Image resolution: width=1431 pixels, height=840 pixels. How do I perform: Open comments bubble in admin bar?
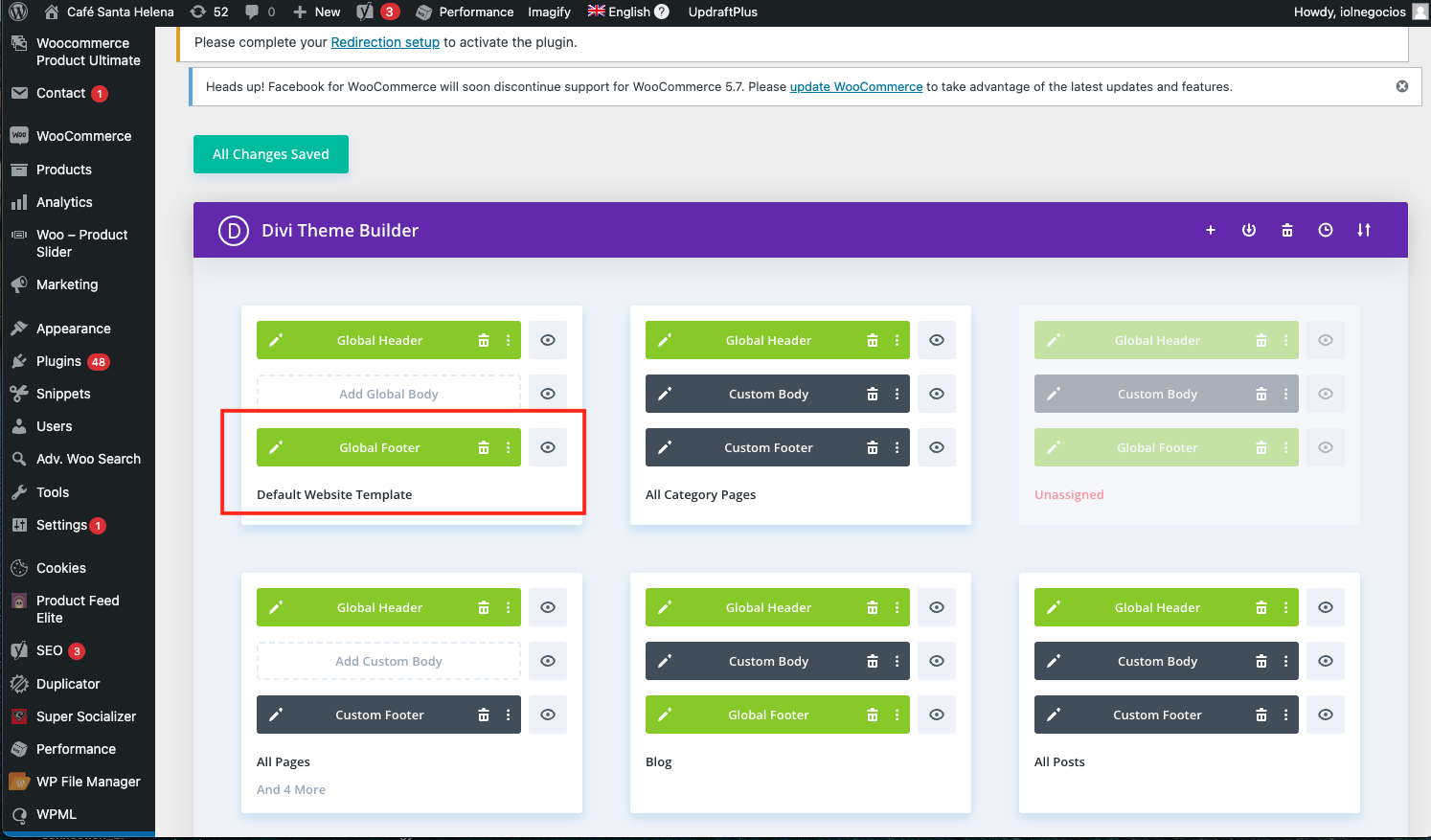pos(261,11)
